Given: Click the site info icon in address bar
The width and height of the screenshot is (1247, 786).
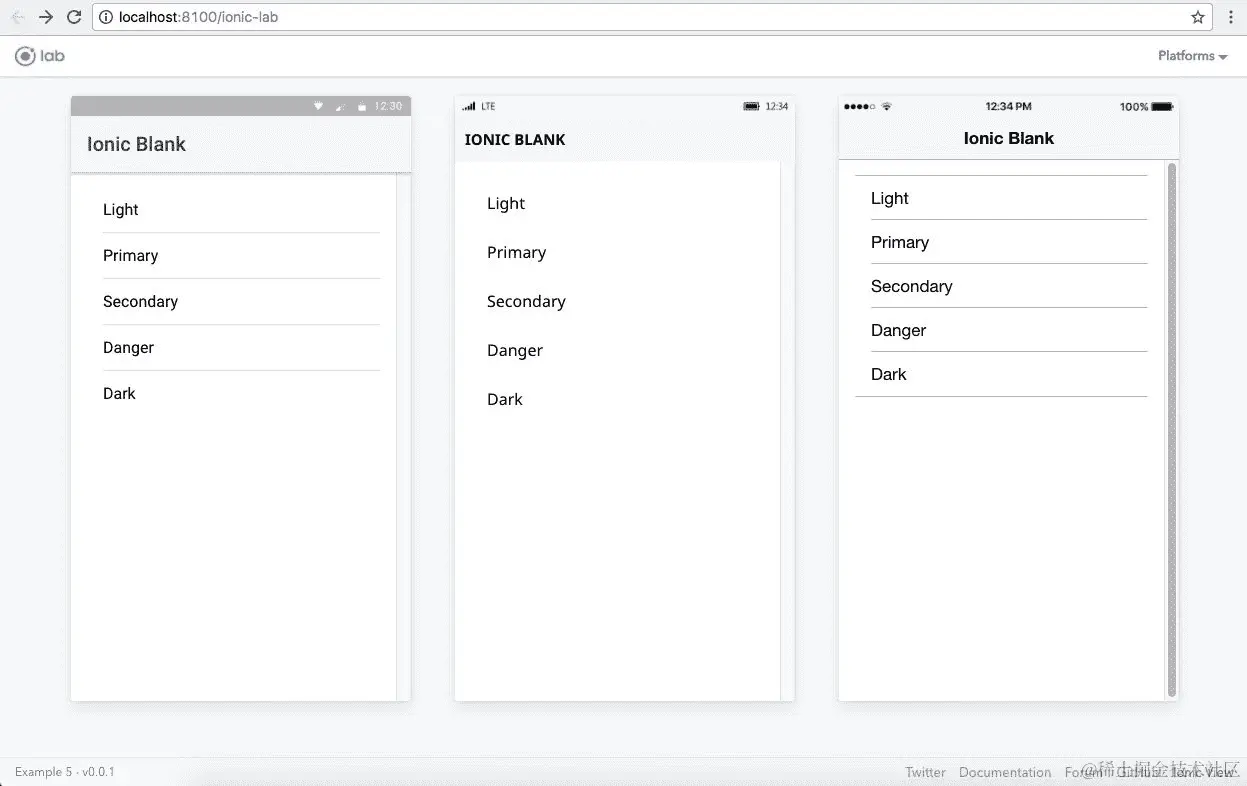Looking at the screenshot, I should click(107, 17).
